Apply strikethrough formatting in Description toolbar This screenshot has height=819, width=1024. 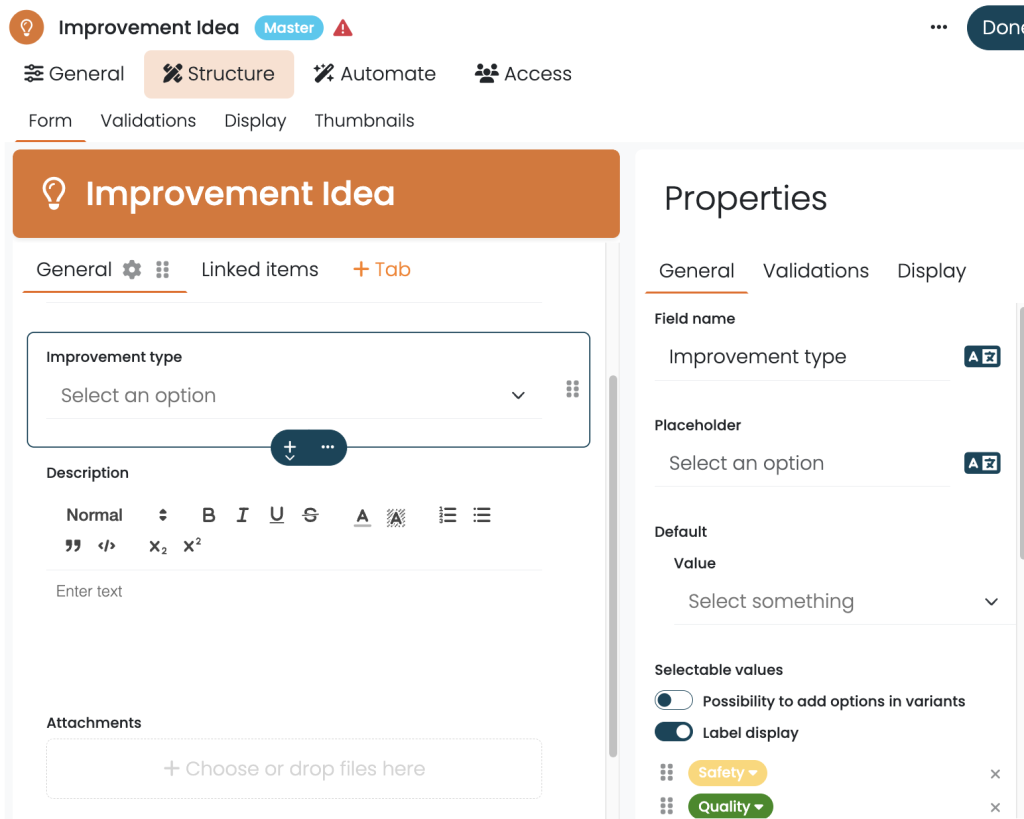point(310,515)
